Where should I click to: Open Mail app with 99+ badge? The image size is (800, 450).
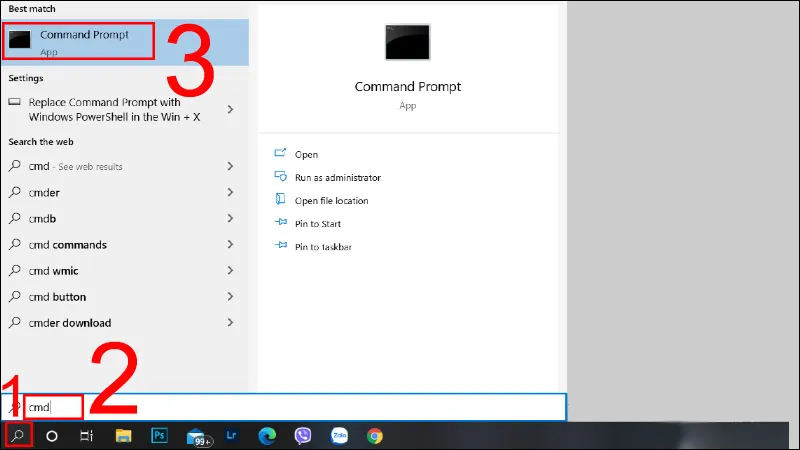(x=197, y=436)
